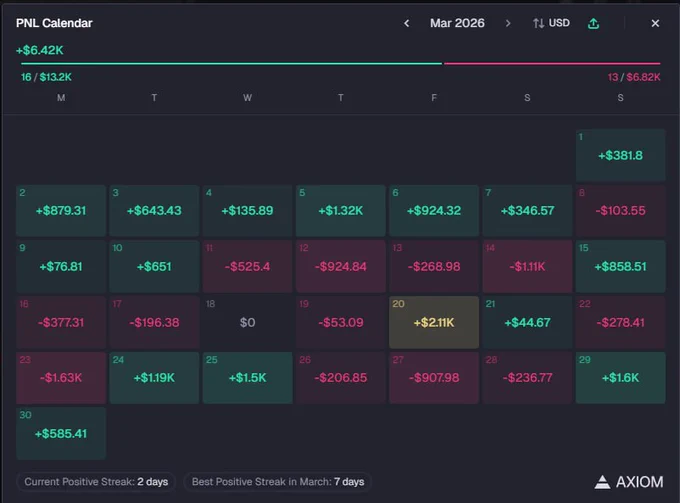Click the red losing days progress bar

pos(552,63)
